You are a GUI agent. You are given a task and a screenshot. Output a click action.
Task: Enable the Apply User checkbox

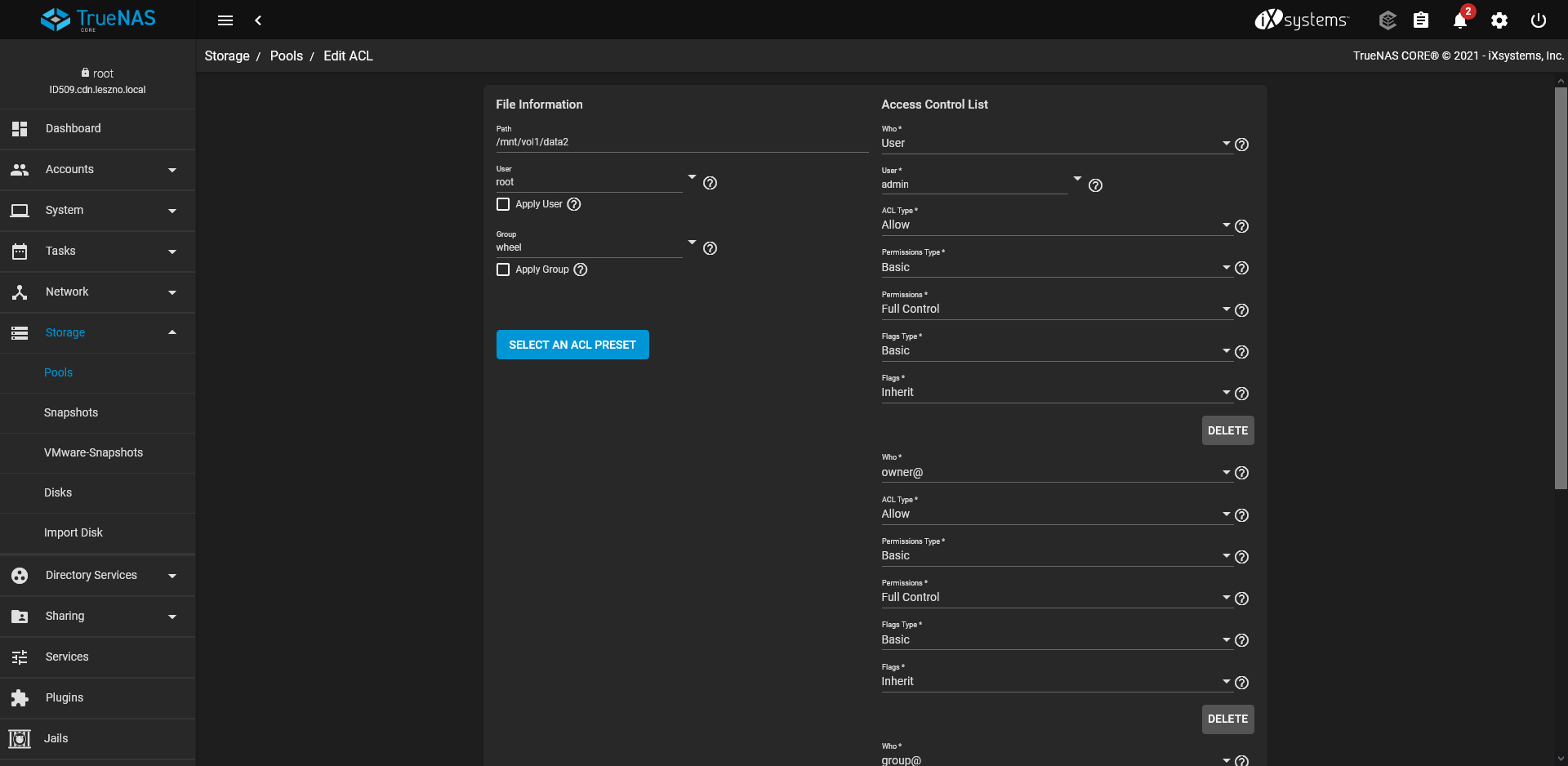(x=503, y=204)
